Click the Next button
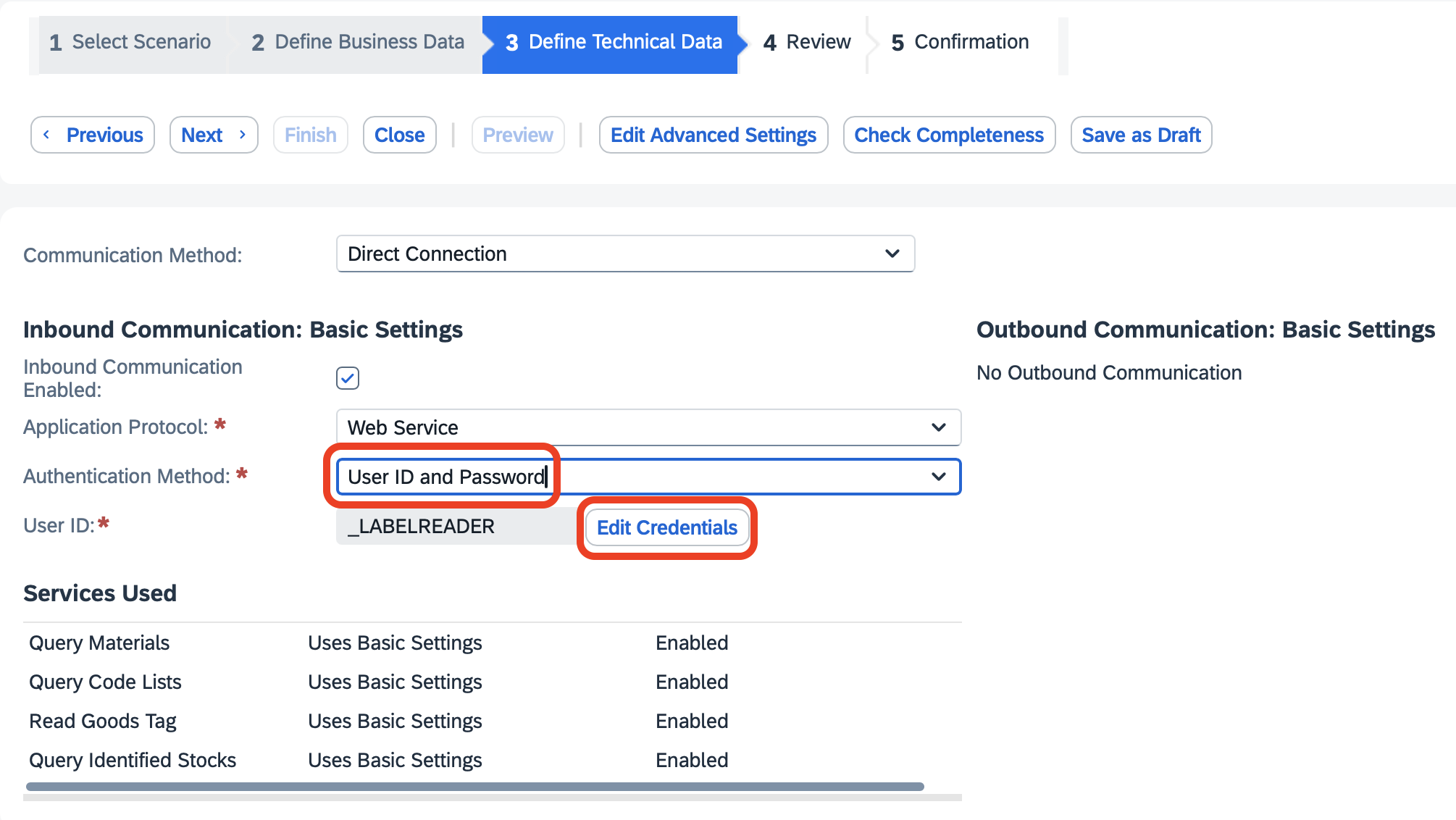 pyautogui.click(x=213, y=135)
